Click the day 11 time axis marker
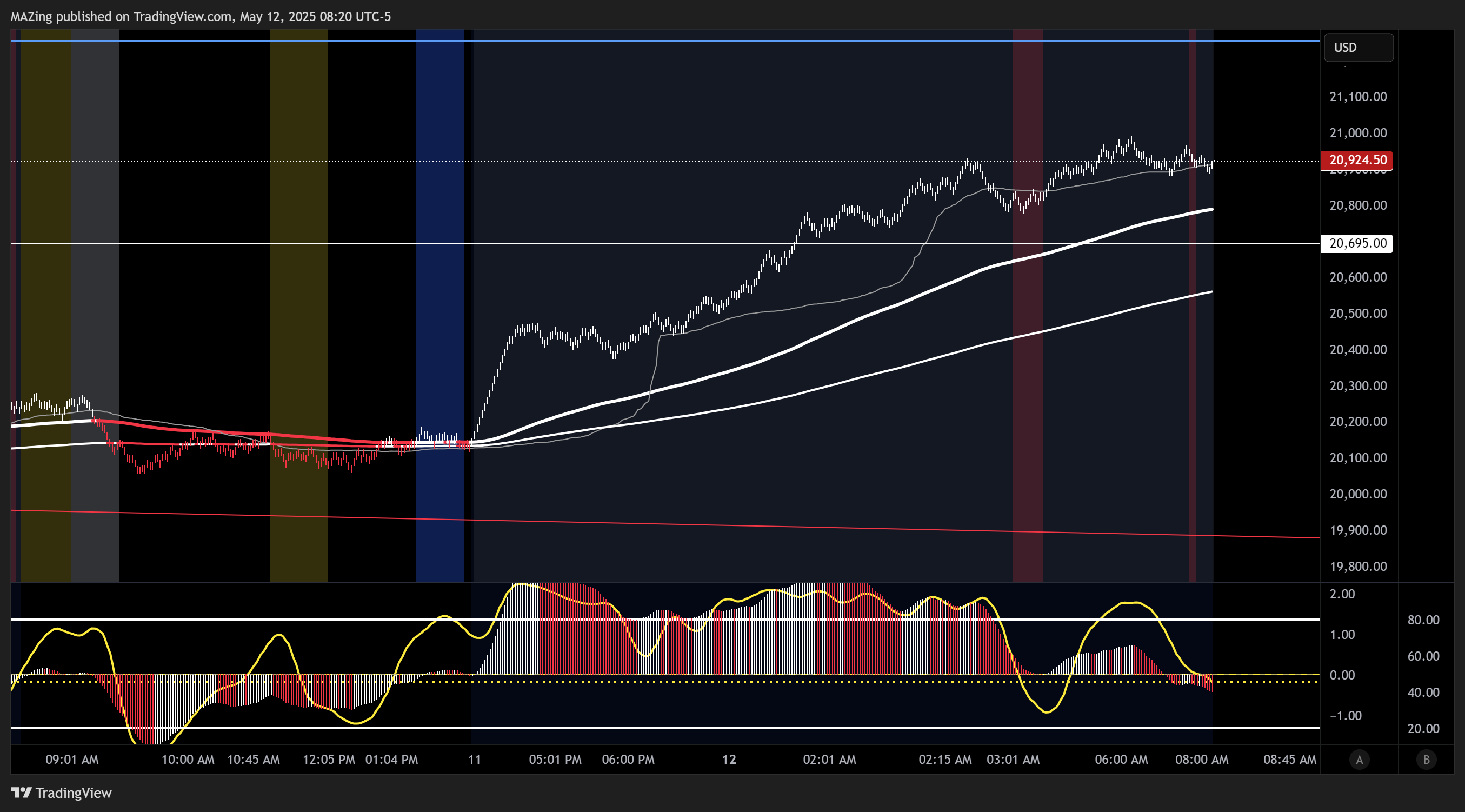1465x812 pixels. (474, 760)
